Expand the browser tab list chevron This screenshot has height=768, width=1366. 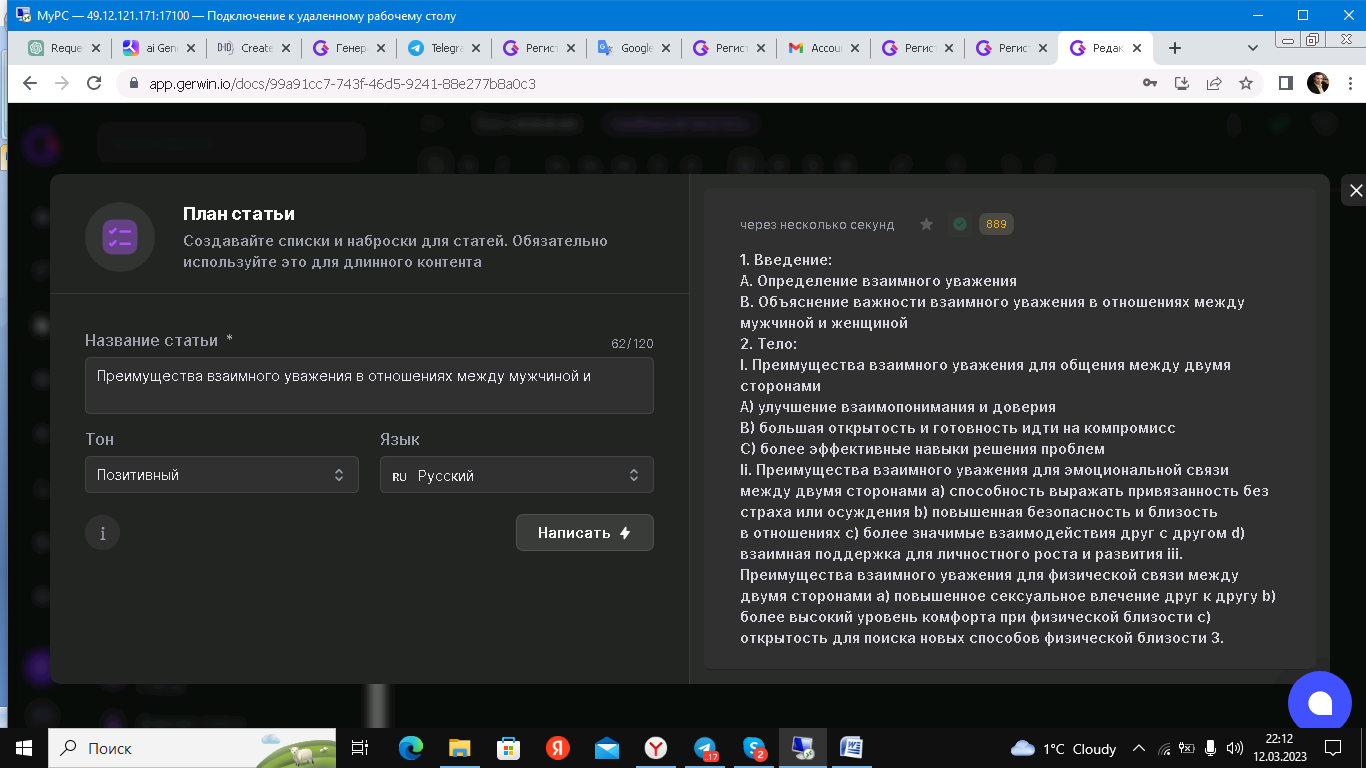(x=1252, y=47)
